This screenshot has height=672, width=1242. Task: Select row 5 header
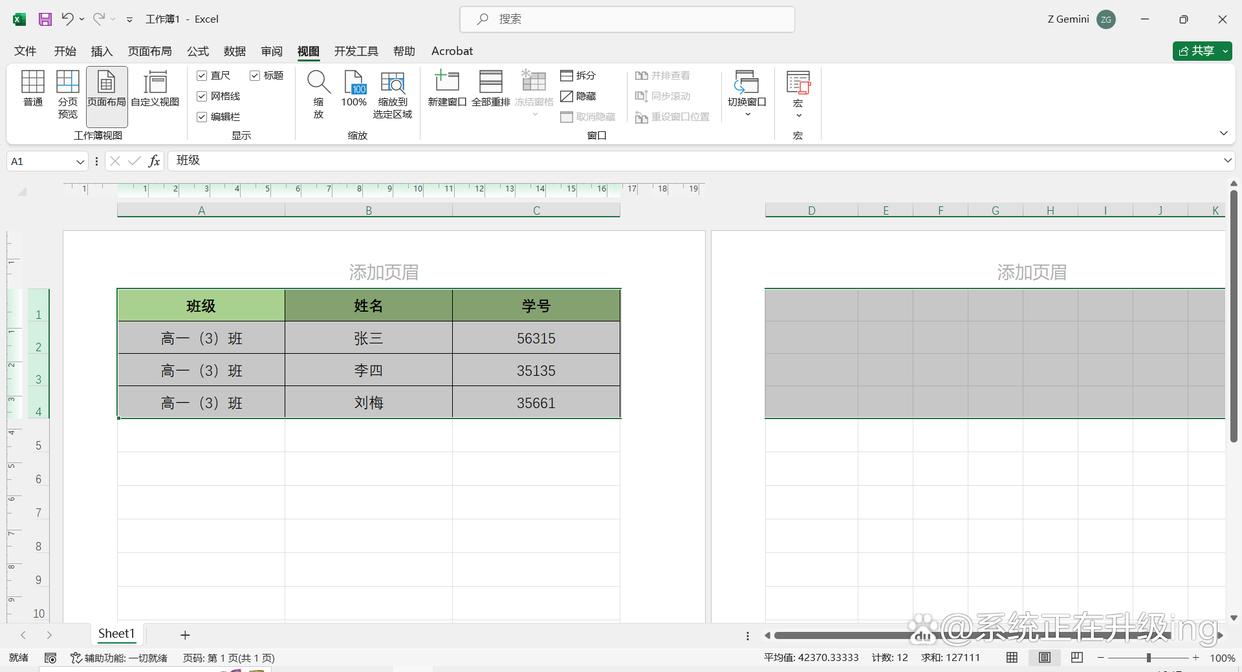click(x=39, y=445)
